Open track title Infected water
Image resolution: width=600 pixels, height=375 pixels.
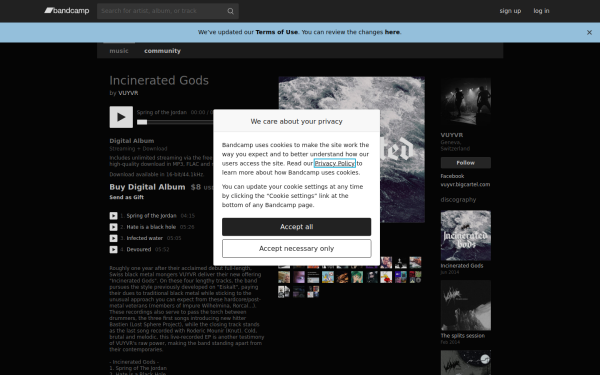[x=145, y=238]
